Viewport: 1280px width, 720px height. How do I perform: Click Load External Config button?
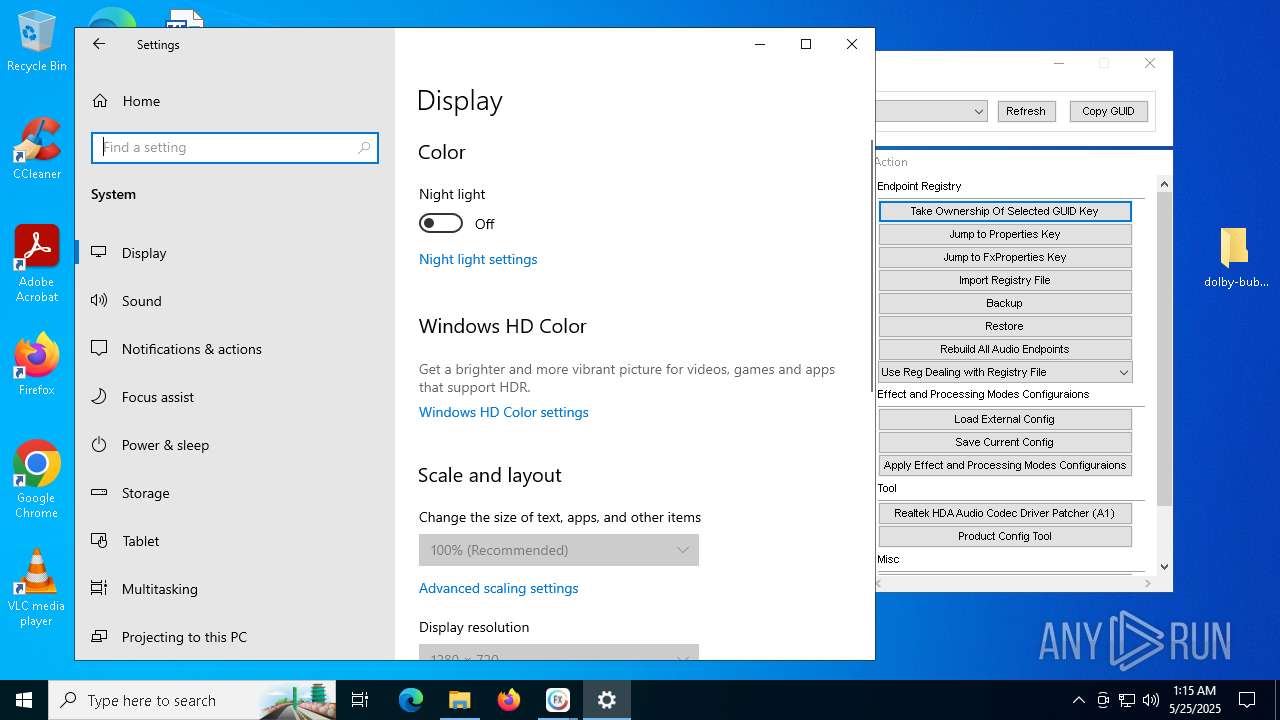(1005, 419)
